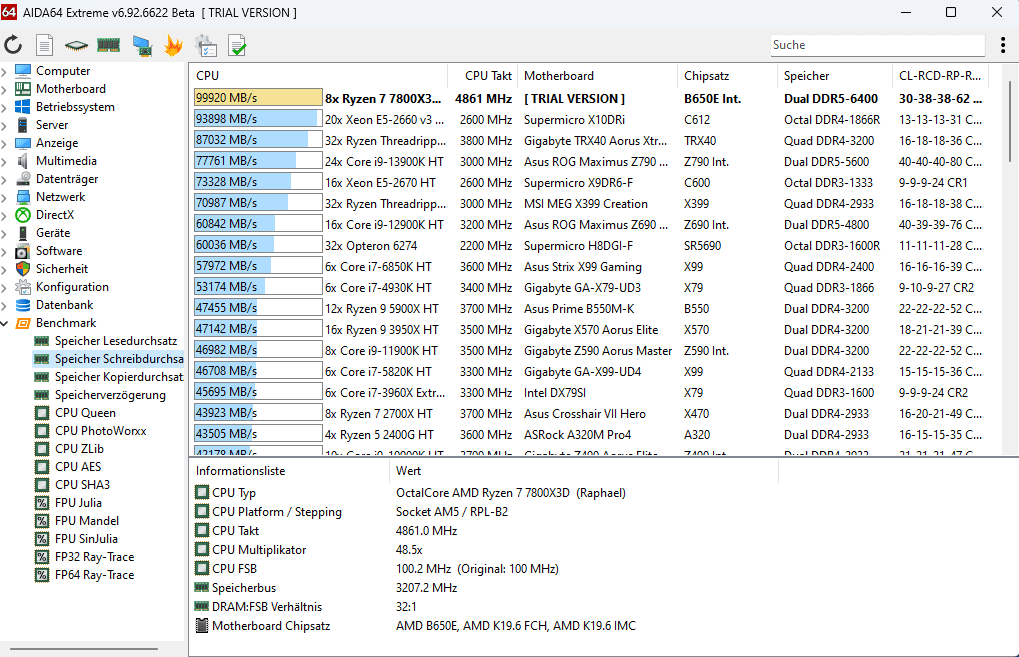Viewport: 1019px width, 657px height.
Task: Click the CL-RCD-RP-R... column header
Action: point(940,75)
